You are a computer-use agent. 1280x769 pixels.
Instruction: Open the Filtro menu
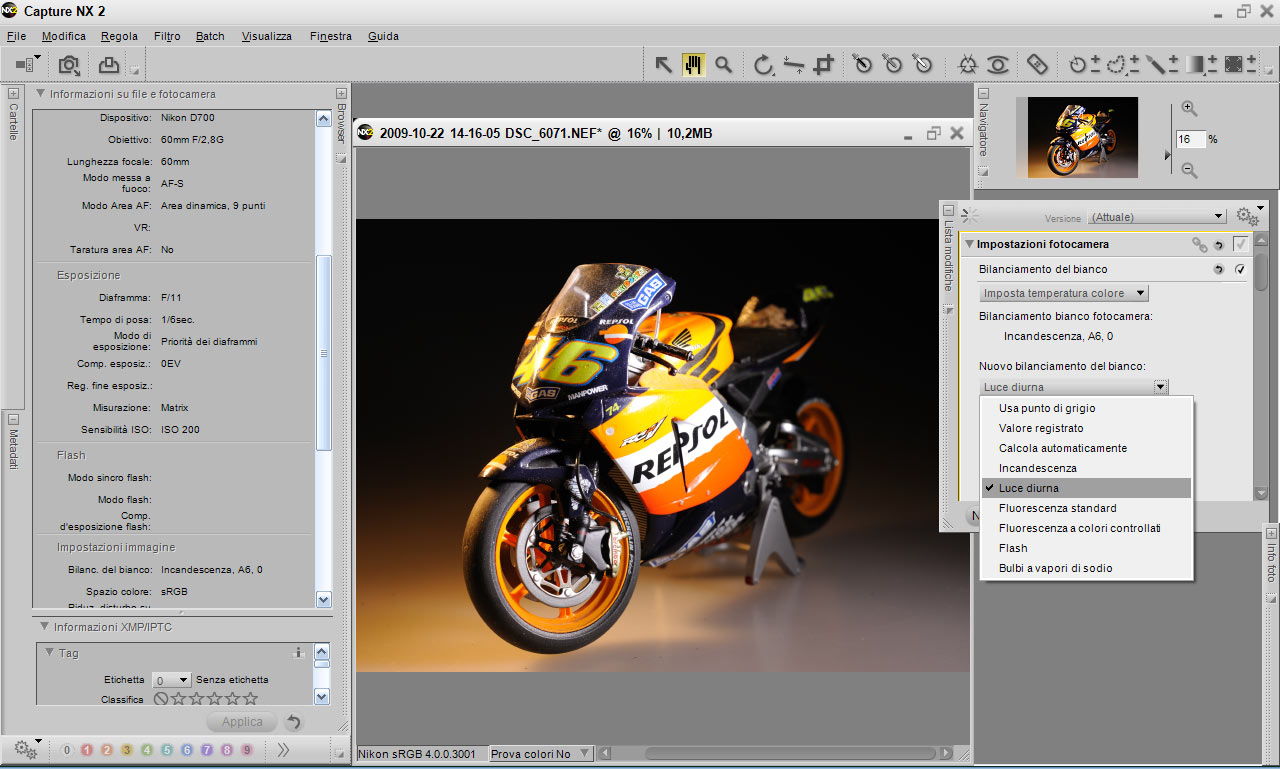pyautogui.click(x=167, y=36)
